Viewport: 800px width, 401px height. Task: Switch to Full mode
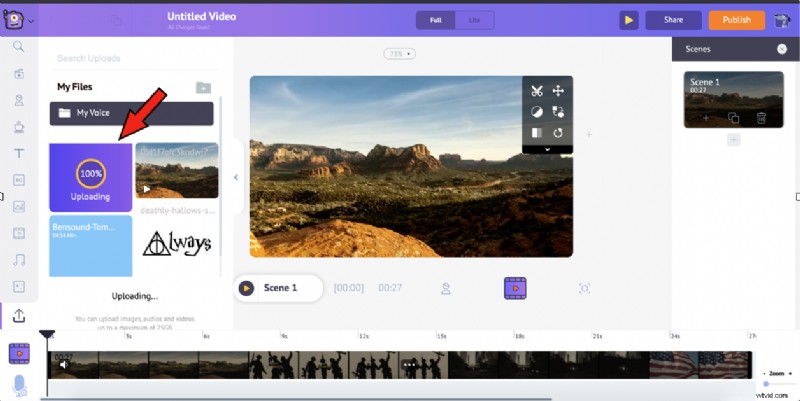click(435, 20)
